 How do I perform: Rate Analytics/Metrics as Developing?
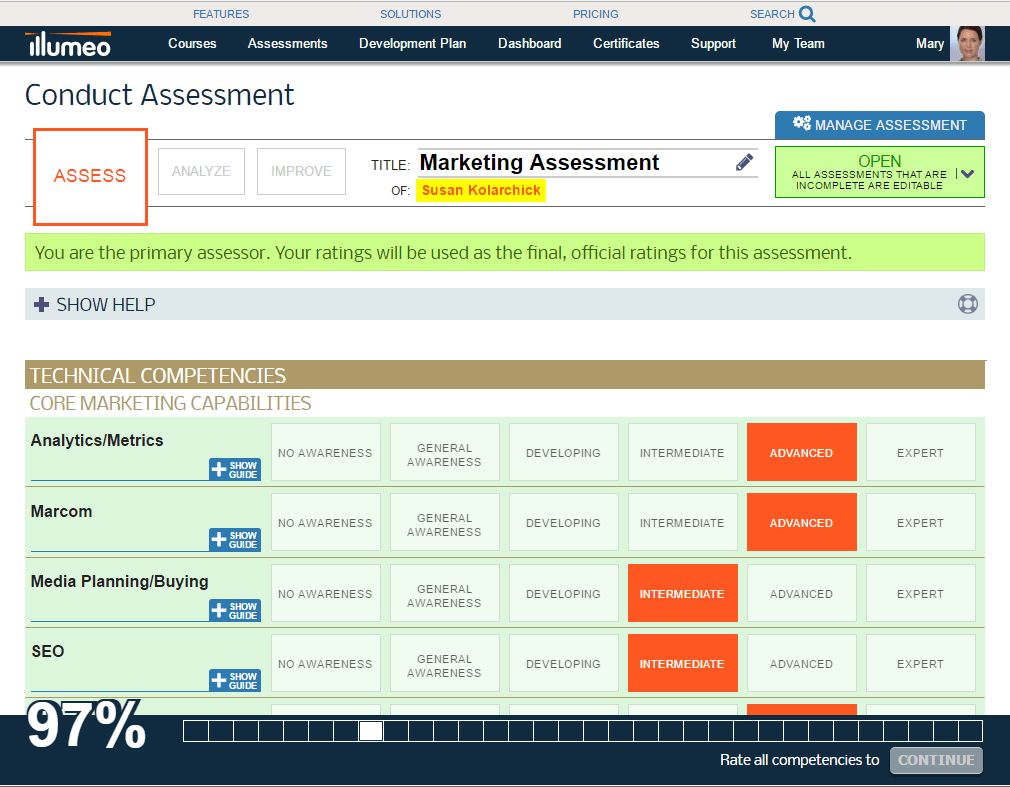pyautogui.click(x=564, y=452)
